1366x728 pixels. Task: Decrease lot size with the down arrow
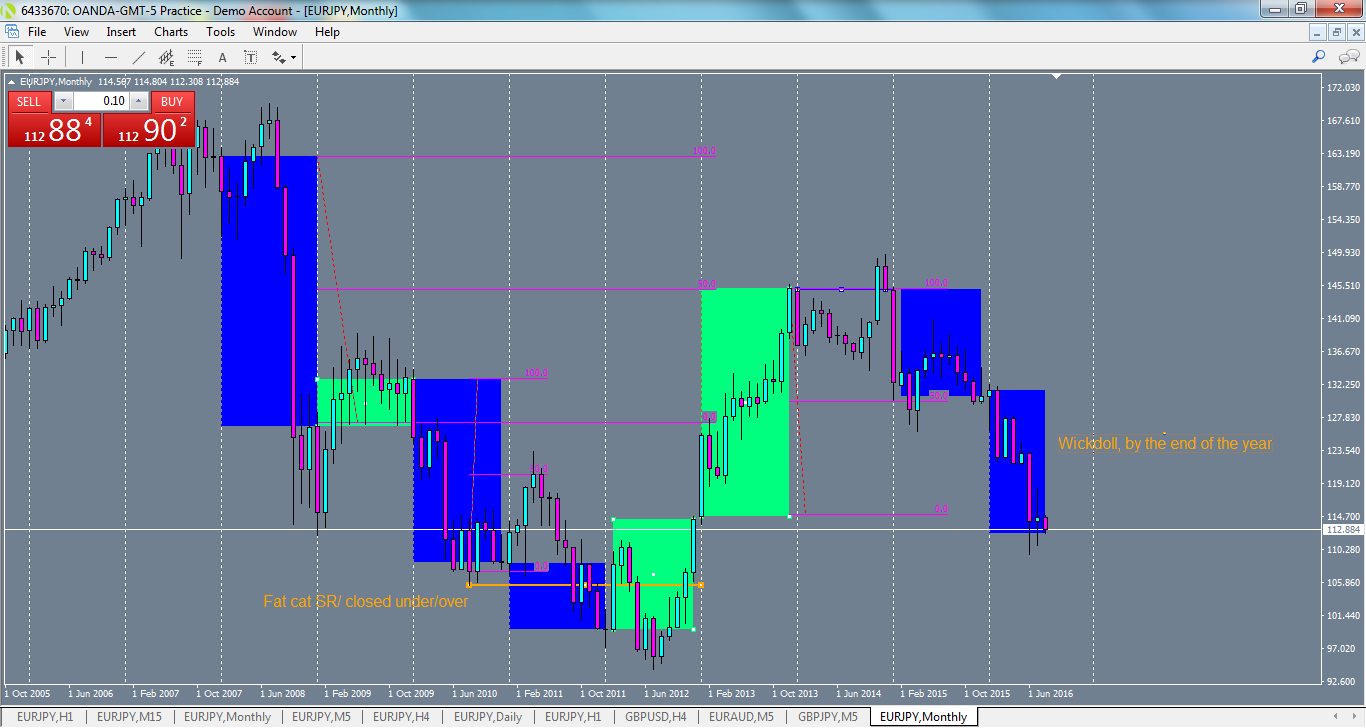[63, 101]
